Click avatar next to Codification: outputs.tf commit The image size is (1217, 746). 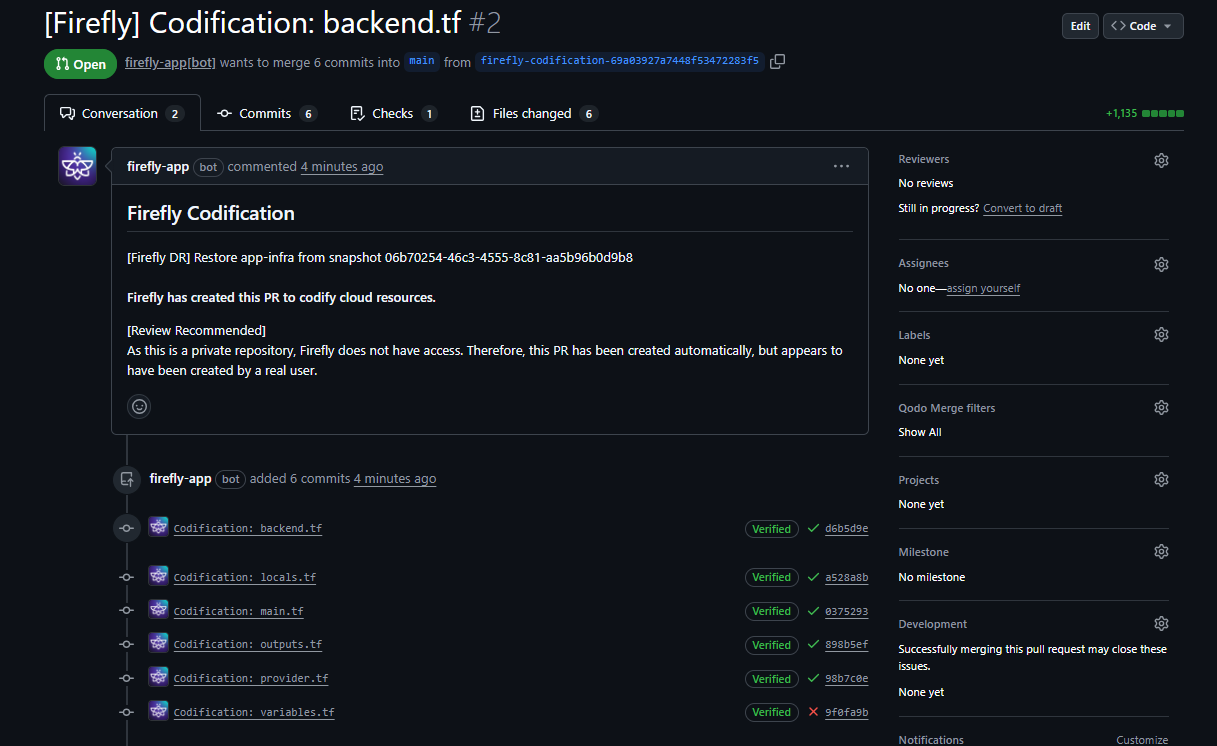158,642
